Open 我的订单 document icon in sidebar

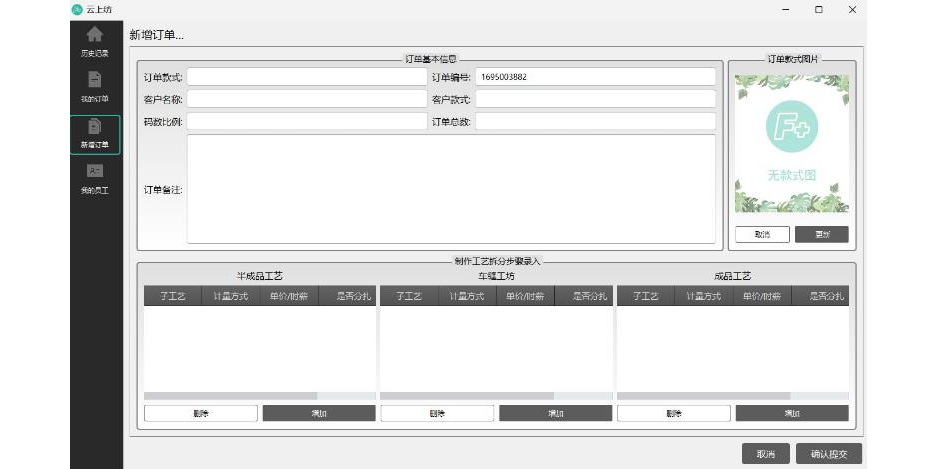coord(95,80)
